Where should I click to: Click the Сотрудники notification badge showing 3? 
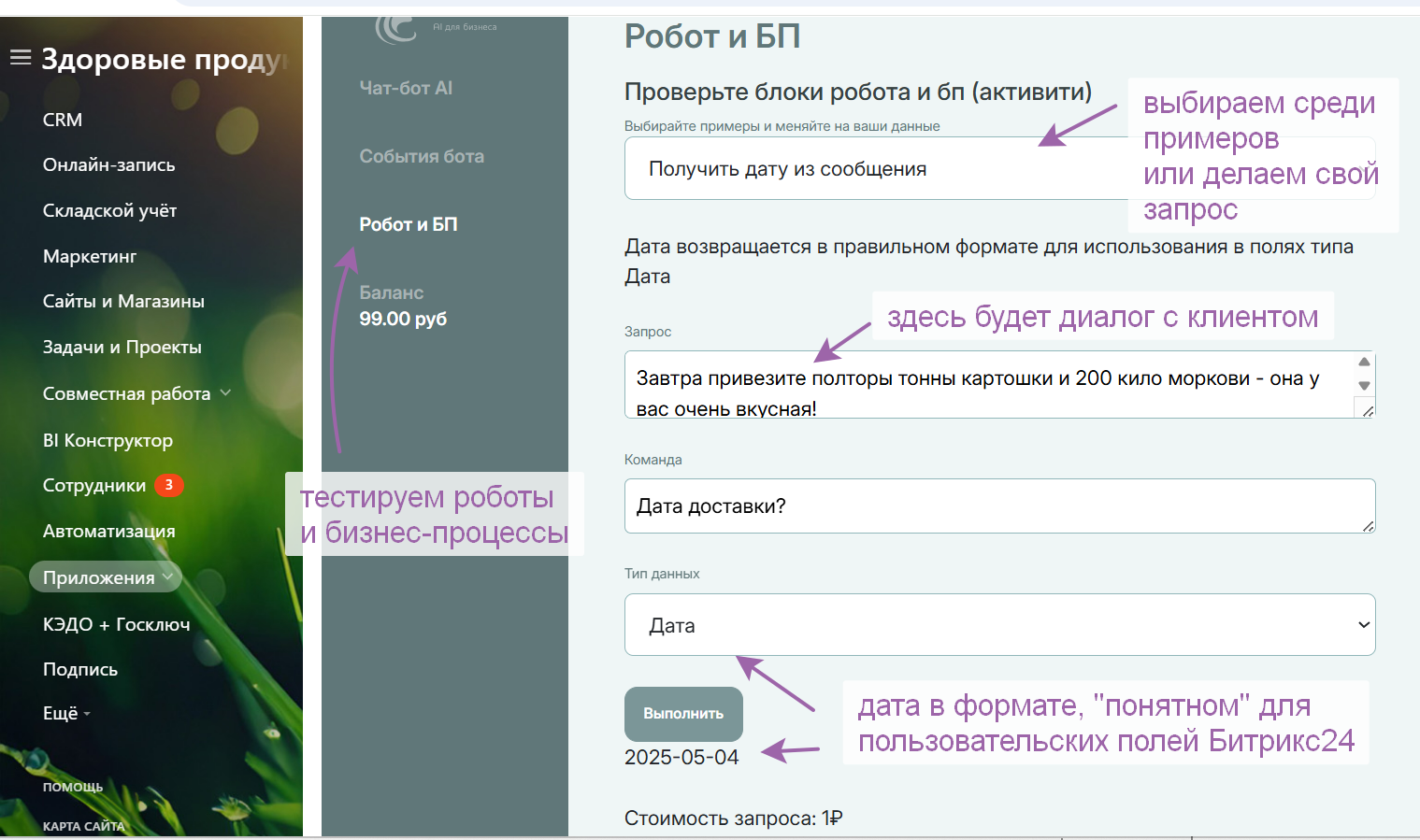[168, 485]
